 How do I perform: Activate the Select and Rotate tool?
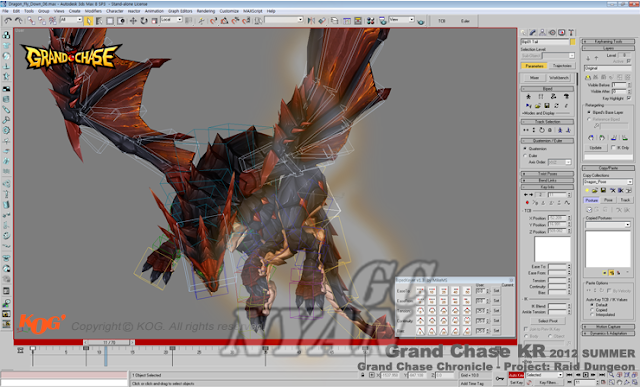[144, 20]
